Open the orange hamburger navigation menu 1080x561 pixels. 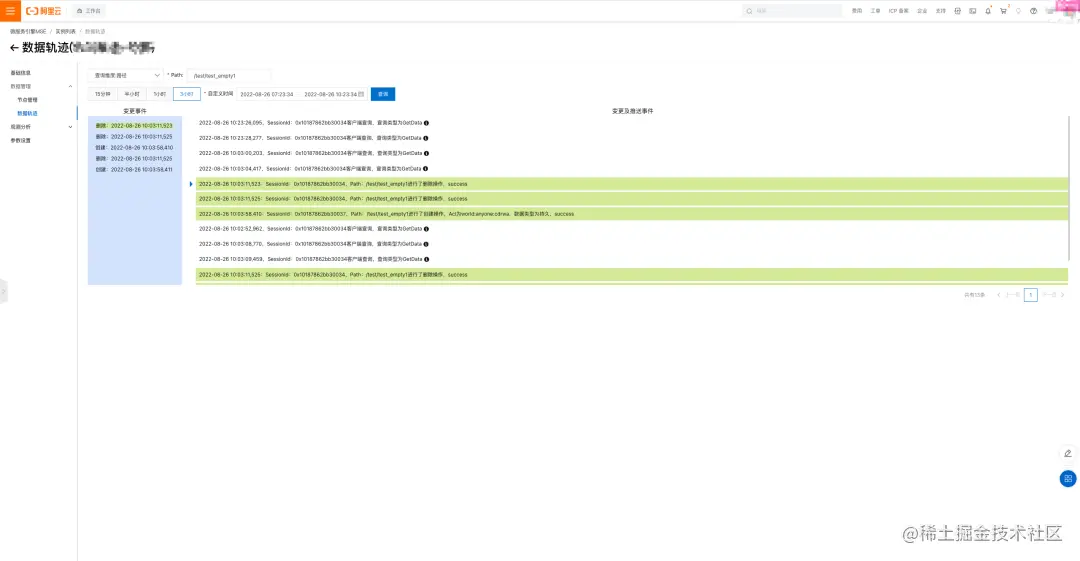coord(10,10)
